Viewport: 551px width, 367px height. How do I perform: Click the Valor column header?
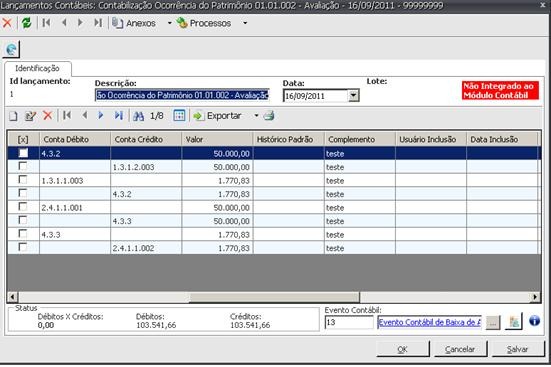(x=217, y=140)
